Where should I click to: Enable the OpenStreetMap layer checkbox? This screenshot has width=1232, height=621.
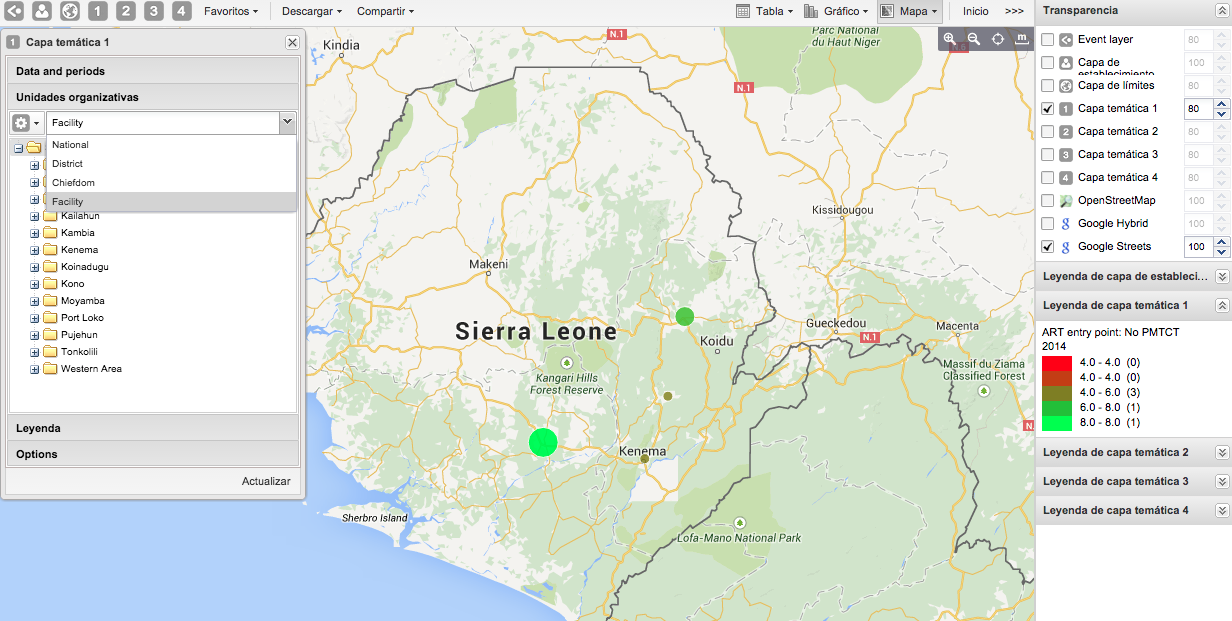pyautogui.click(x=1048, y=201)
